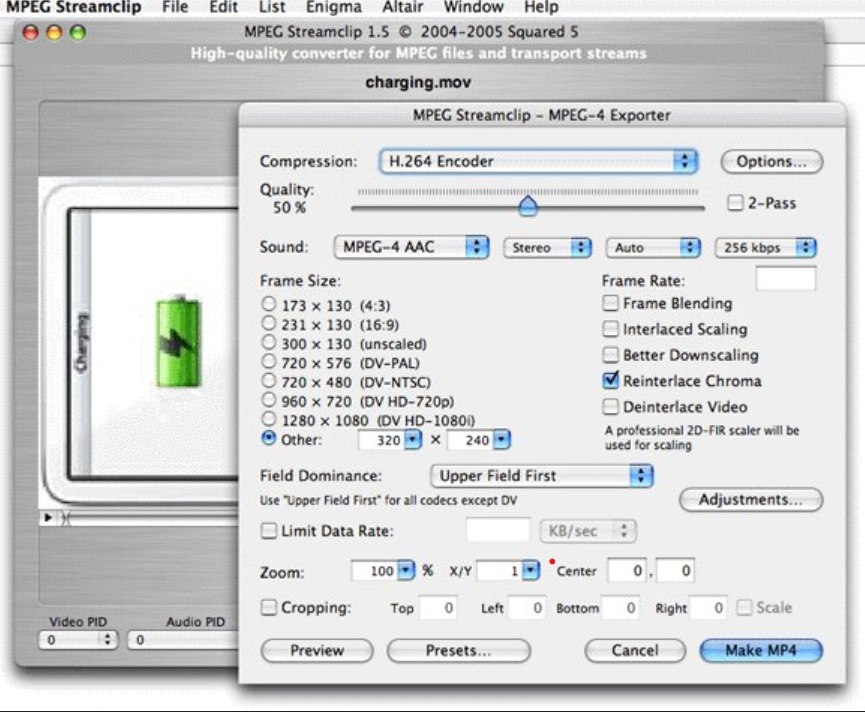
Task: Select the 231 × 130 (16:9) frame size
Action: [x=269, y=323]
